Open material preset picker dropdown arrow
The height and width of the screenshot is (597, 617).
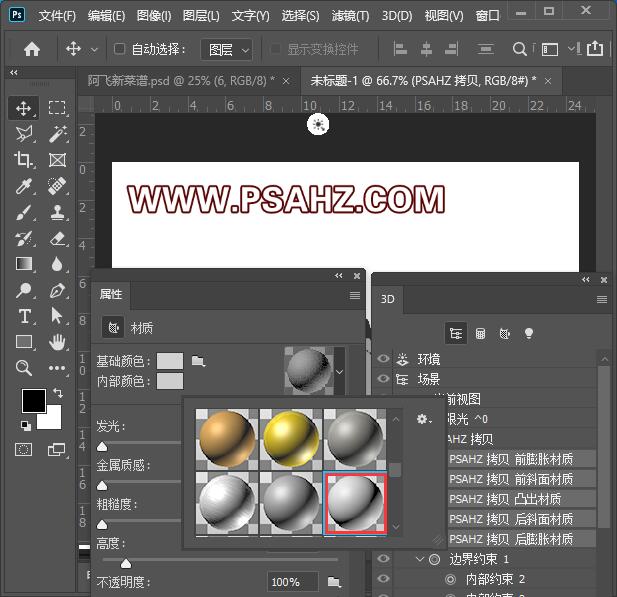[x=339, y=372]
